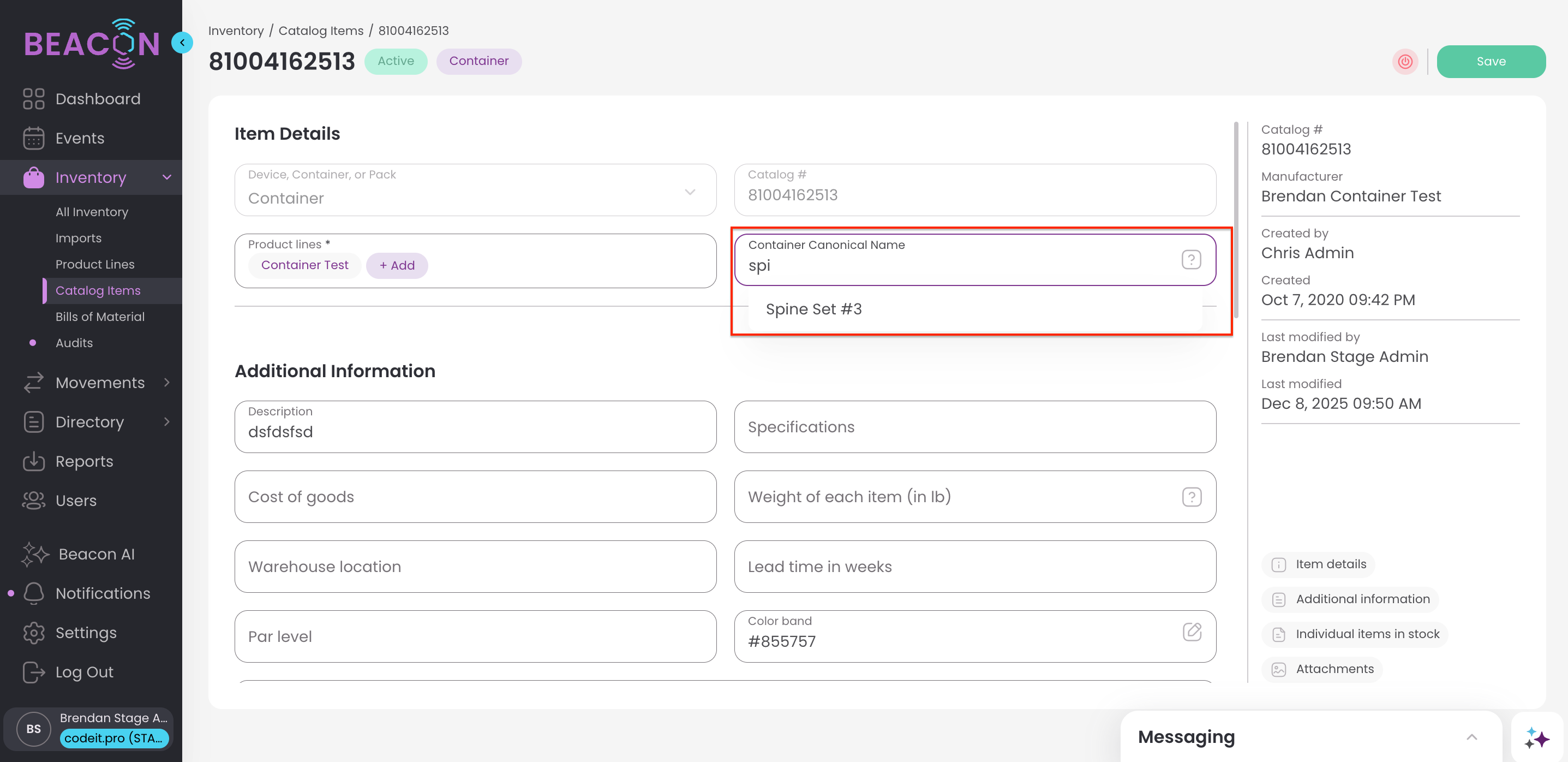Click into the Warehouse location field
Image resolution: width=1568 pixels, height=762 pixels.
[x=475, y=567]
